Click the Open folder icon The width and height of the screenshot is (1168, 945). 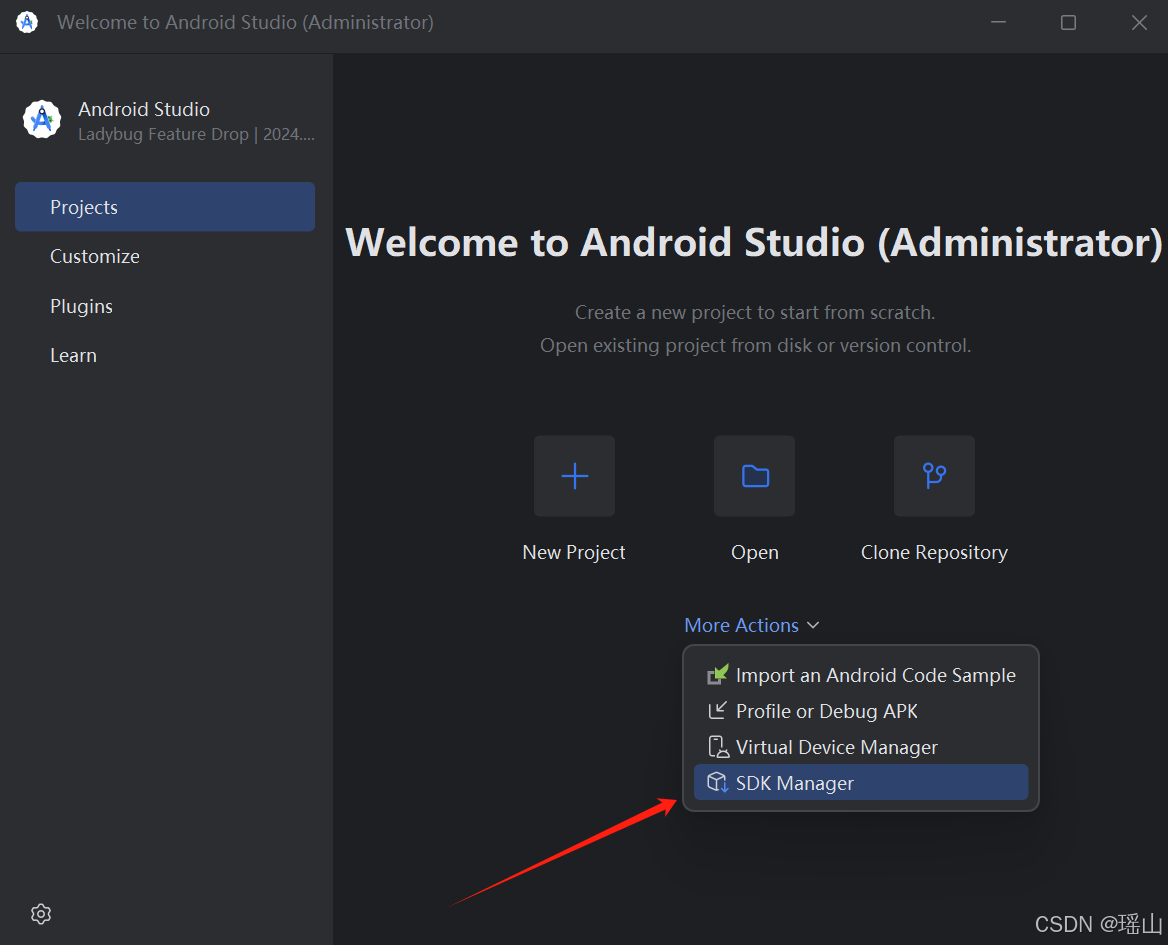pyautogui.click(x=755, y=476)
